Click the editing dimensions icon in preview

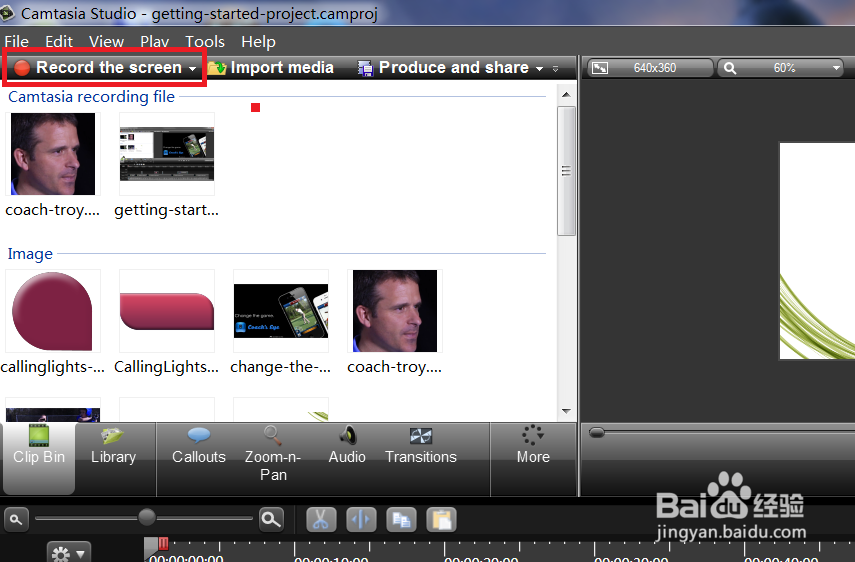coord(600,68)
